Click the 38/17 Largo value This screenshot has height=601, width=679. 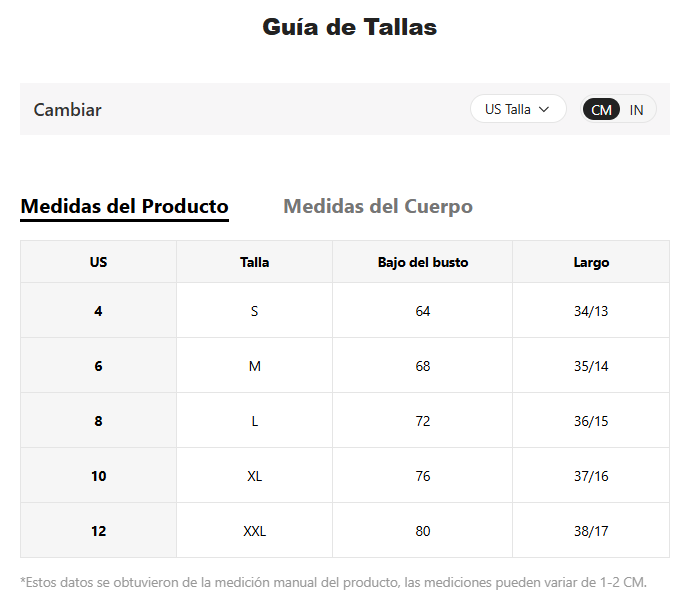pos(590,531)
